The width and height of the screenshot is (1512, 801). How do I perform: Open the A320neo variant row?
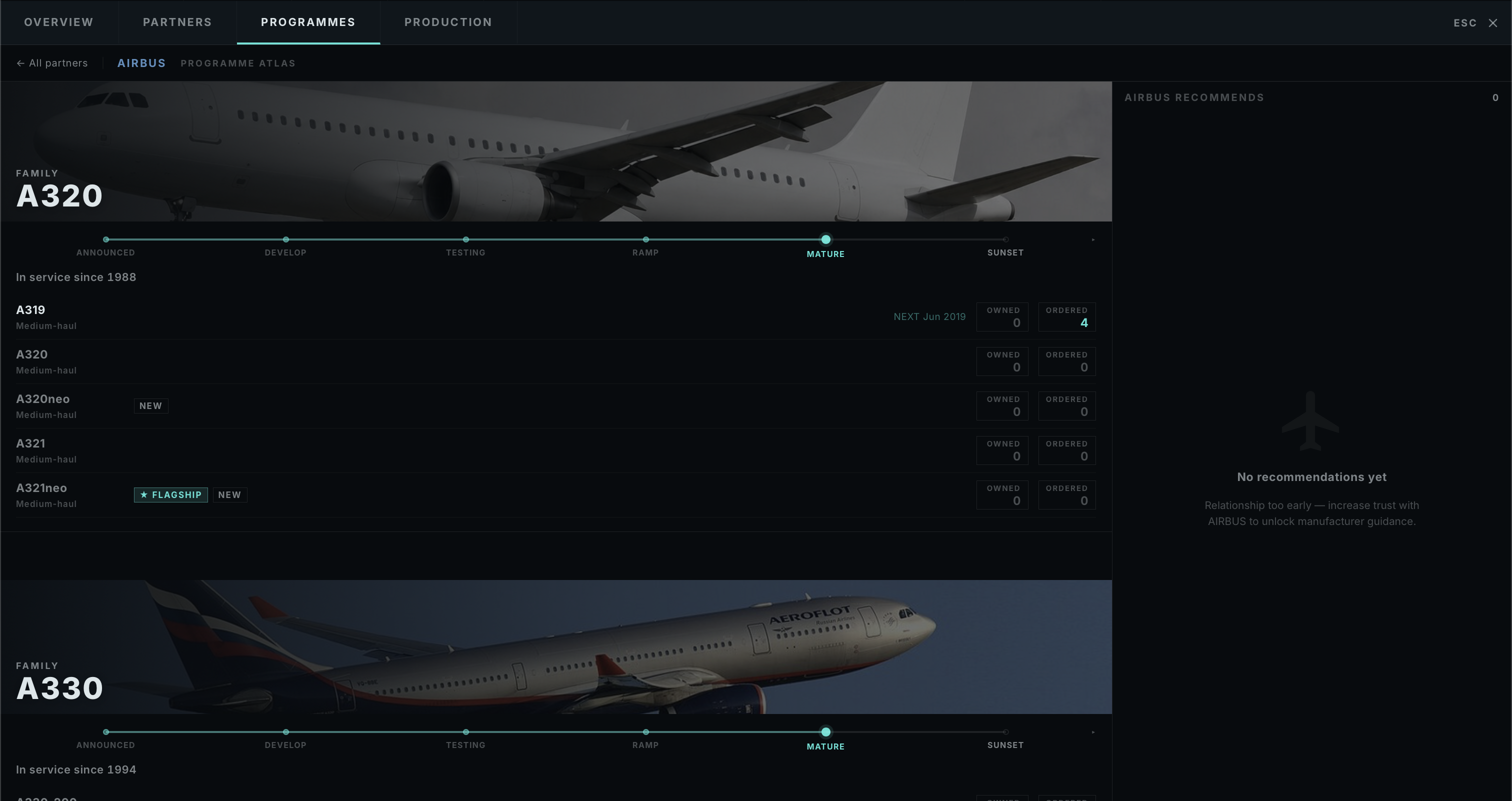click(556, 406)
